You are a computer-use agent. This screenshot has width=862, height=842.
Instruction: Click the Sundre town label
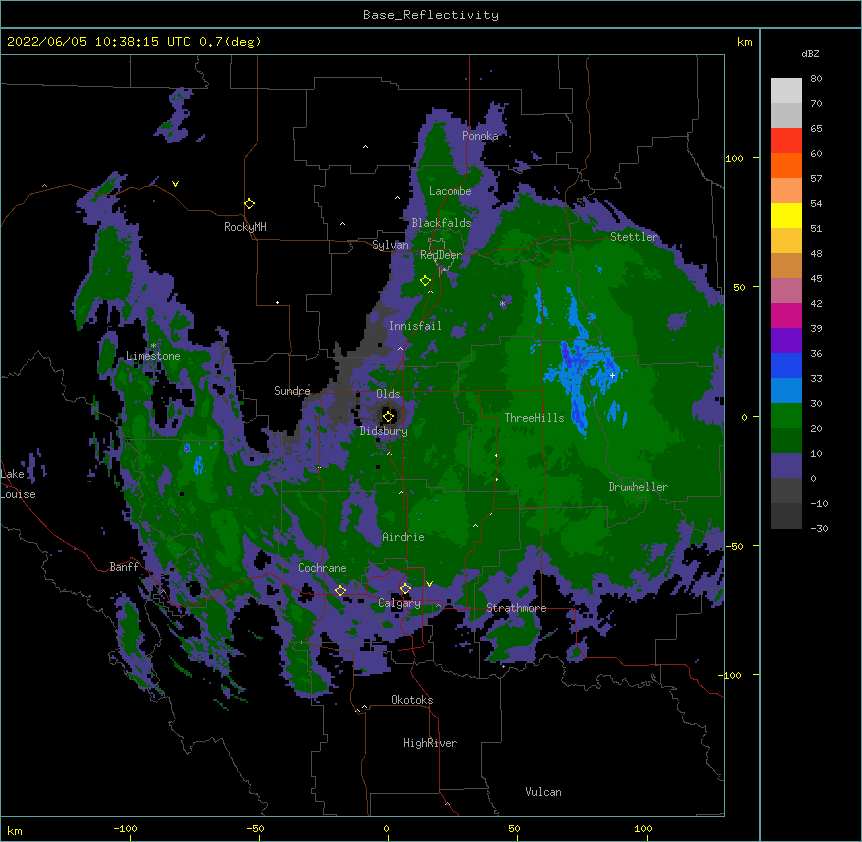[292, 391]
